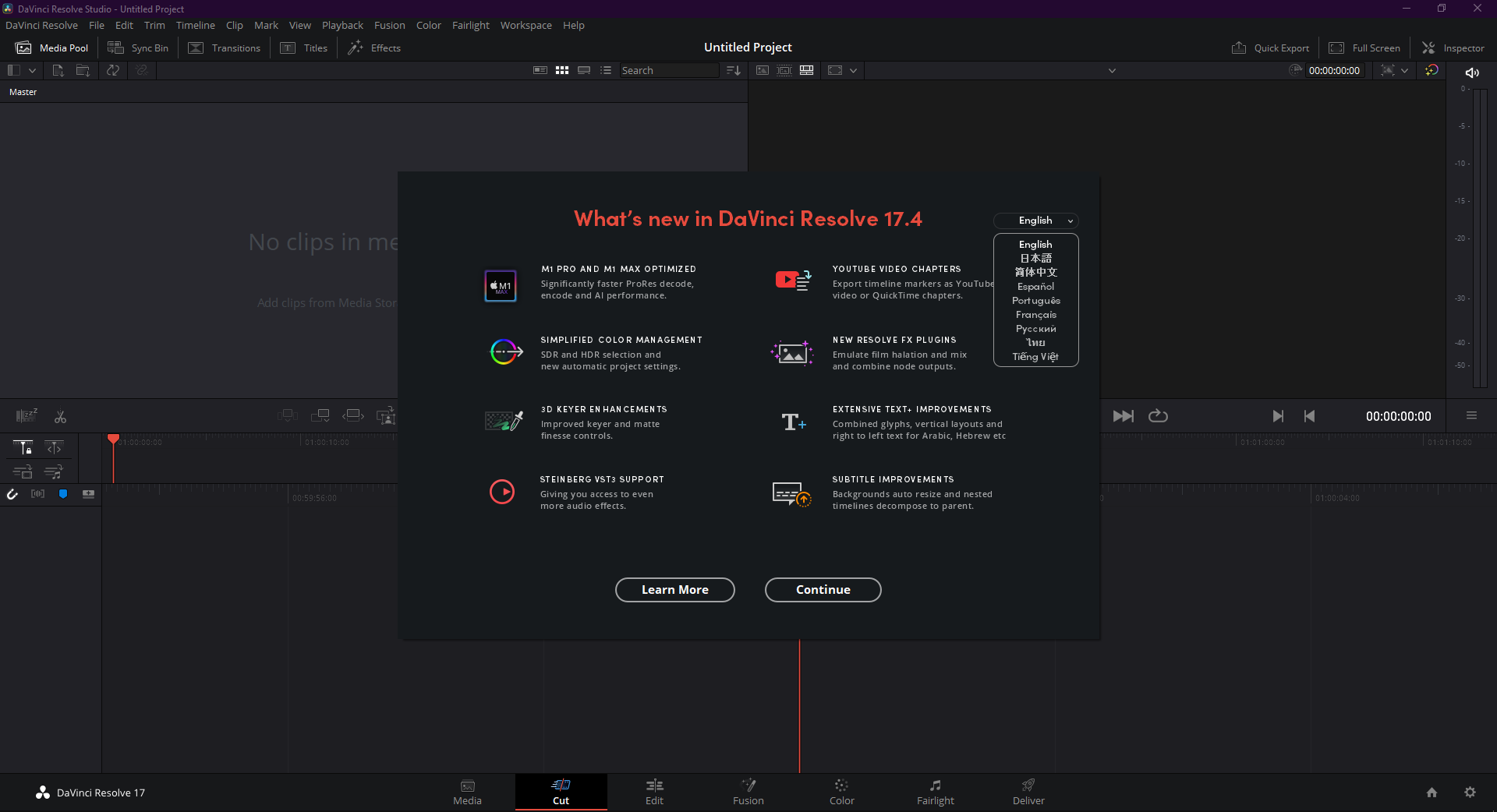
Task: Toggle the Sync Bin panel
Action: point(138,48)
